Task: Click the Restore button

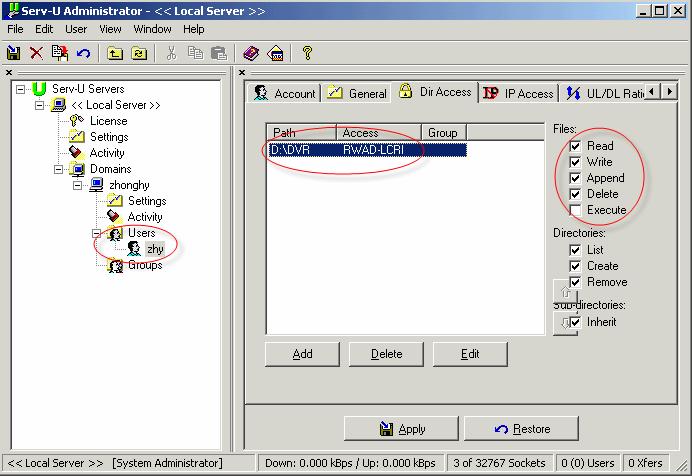Action: 521,428
